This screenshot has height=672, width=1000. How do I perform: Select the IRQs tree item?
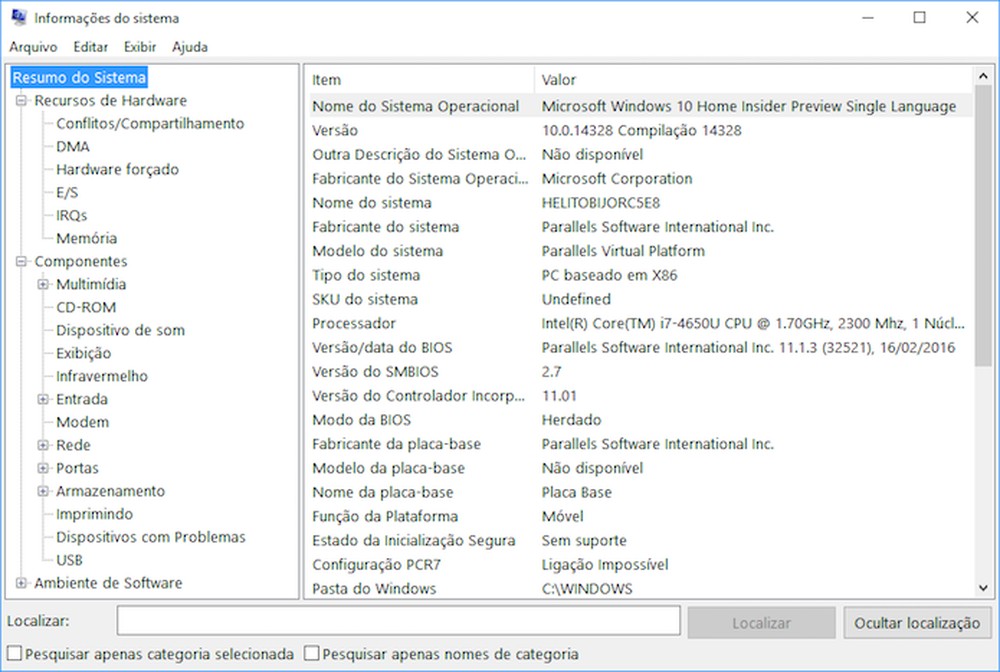tap(71, 215)
